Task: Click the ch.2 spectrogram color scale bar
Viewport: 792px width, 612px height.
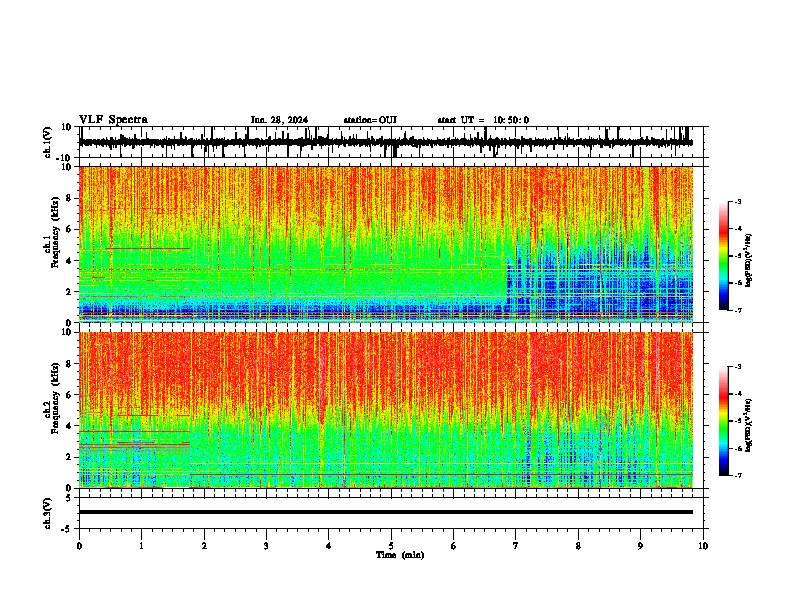Action: pyautogui.click(x=723, y=421)
